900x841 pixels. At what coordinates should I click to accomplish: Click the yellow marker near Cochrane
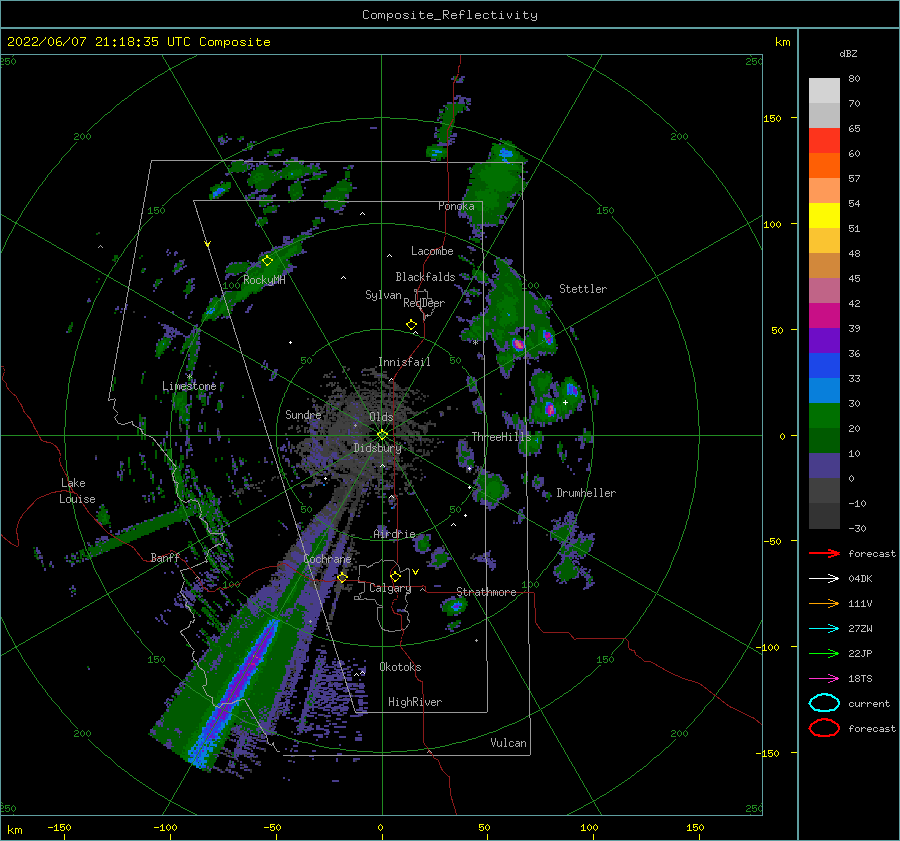point(342,577)
